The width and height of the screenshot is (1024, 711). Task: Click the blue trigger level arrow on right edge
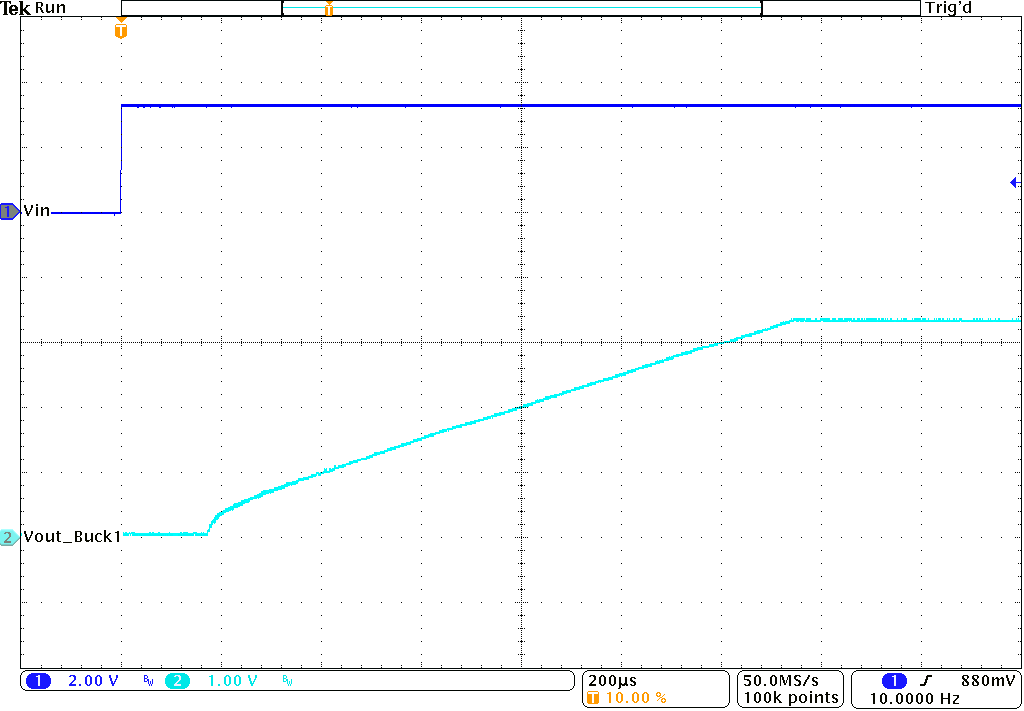tap(1014, 182)
